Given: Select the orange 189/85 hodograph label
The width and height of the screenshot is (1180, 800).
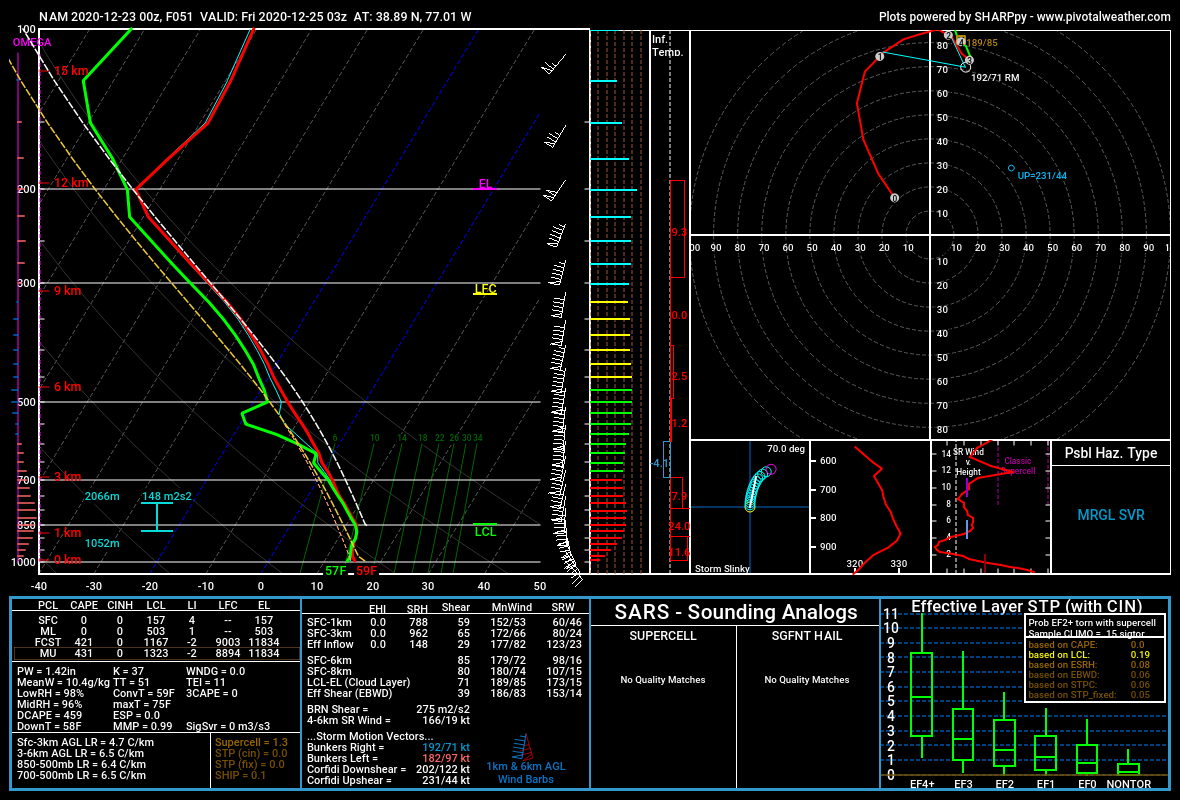Looking at the screenshot, I should 982,43.
